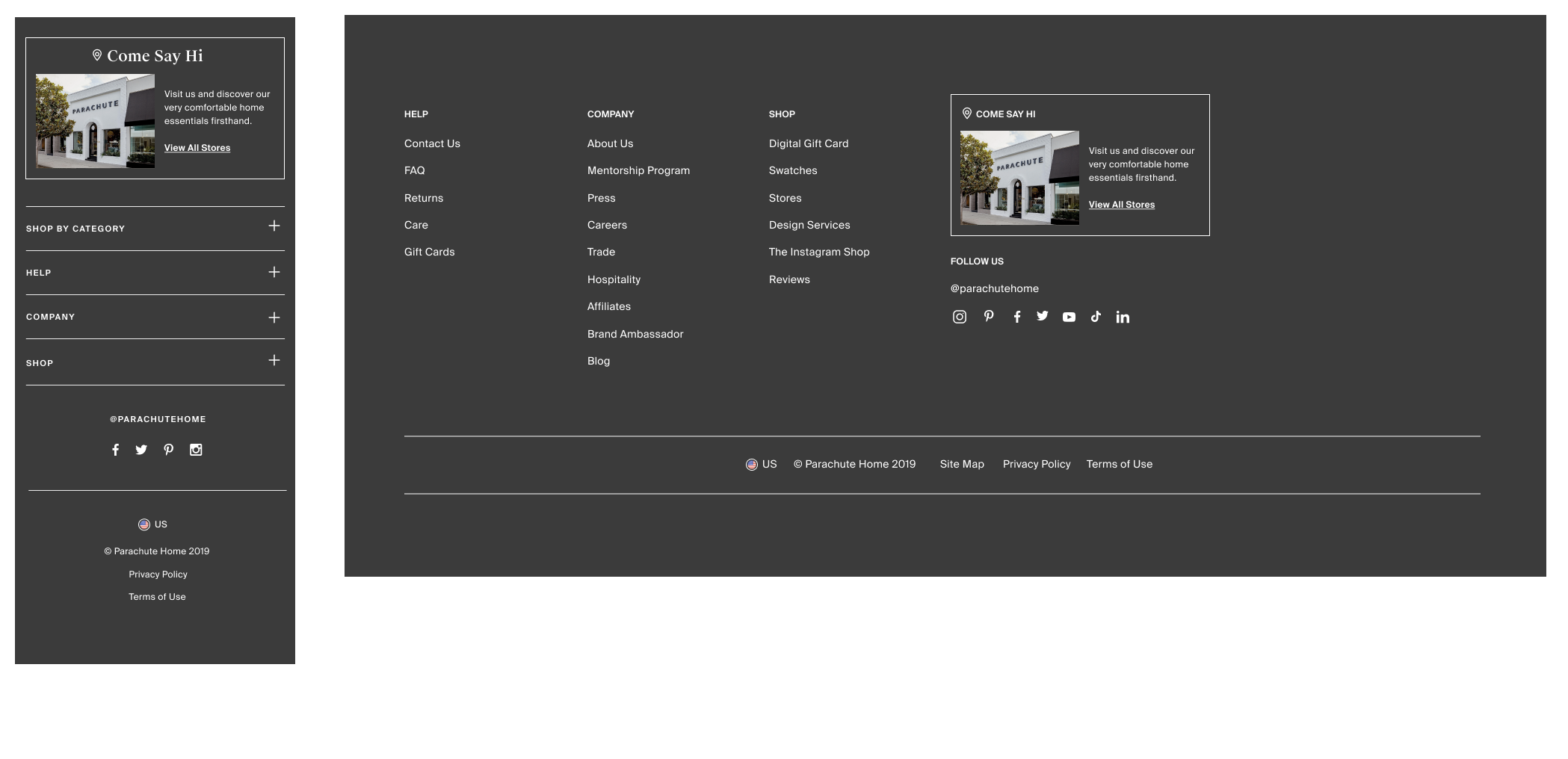The image size is (1568, 759).
Task: Open LinkedIn icon in desktop footer
Action: click(1123, 317)
